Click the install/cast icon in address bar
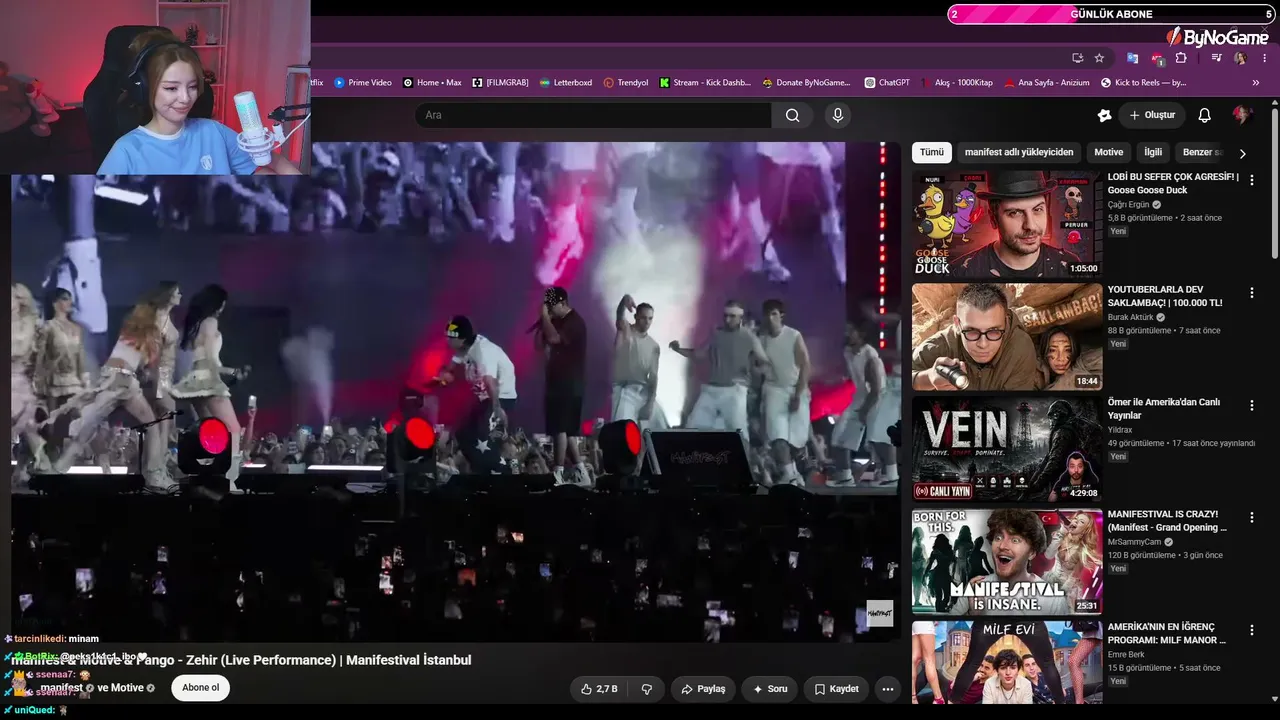The height and width of the screenshot is (720, 1280). (x=1077, y=58)
